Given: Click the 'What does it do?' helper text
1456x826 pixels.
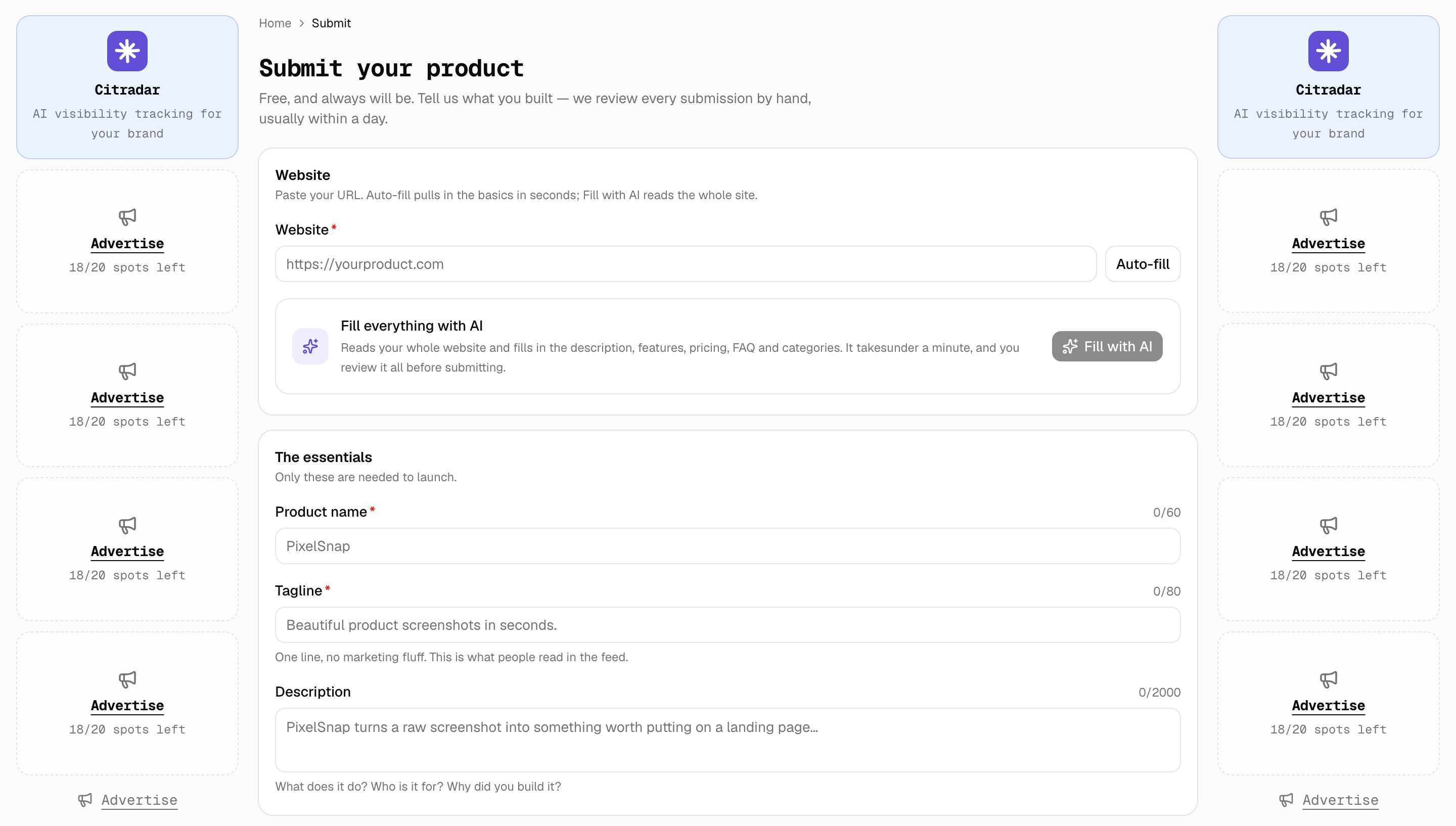Looking at the screenshot, I should 418,786.
